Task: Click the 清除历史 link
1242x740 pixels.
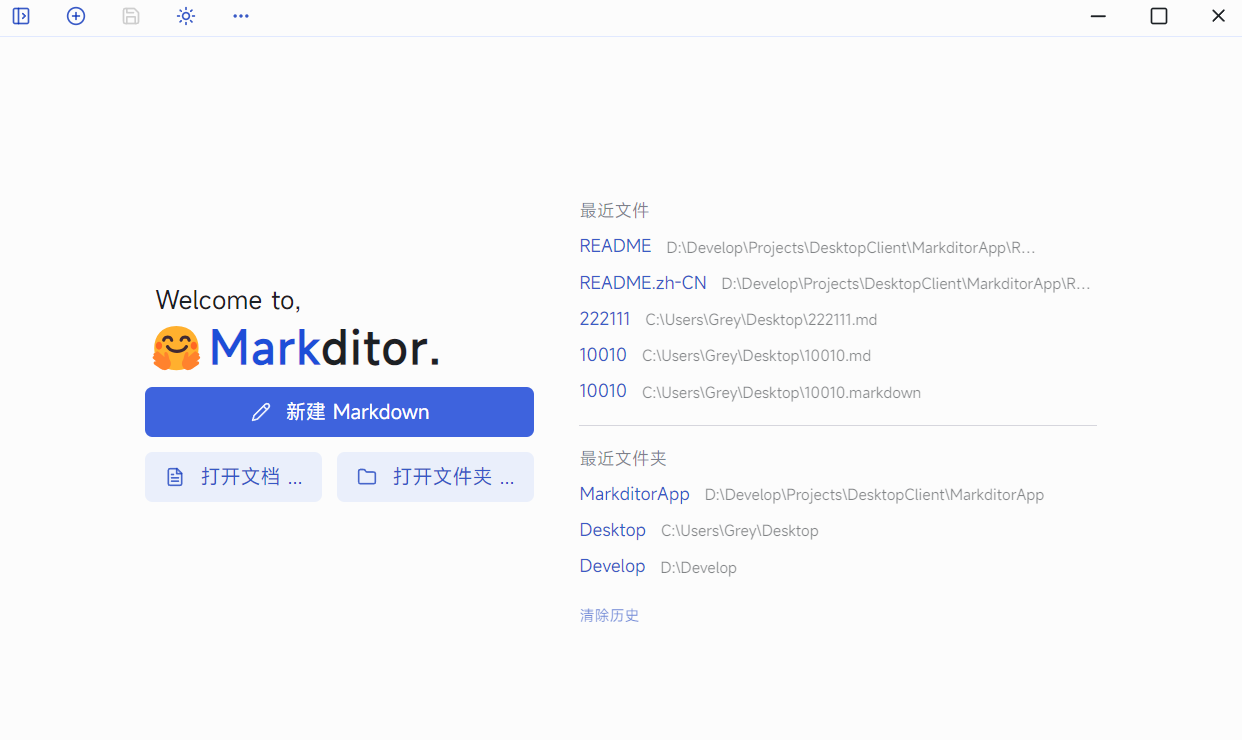Action: tap(609, 615)
